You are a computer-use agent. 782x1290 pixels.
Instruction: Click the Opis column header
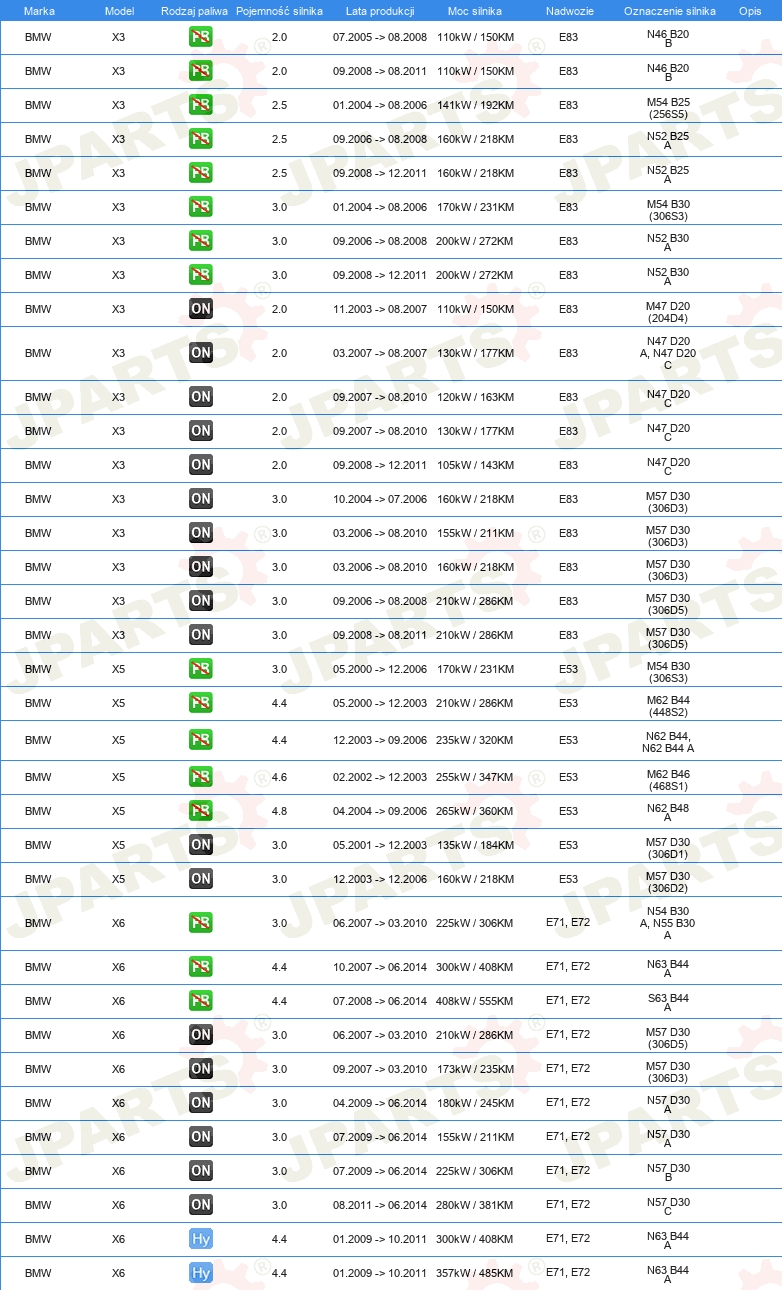tap(749, 10)
